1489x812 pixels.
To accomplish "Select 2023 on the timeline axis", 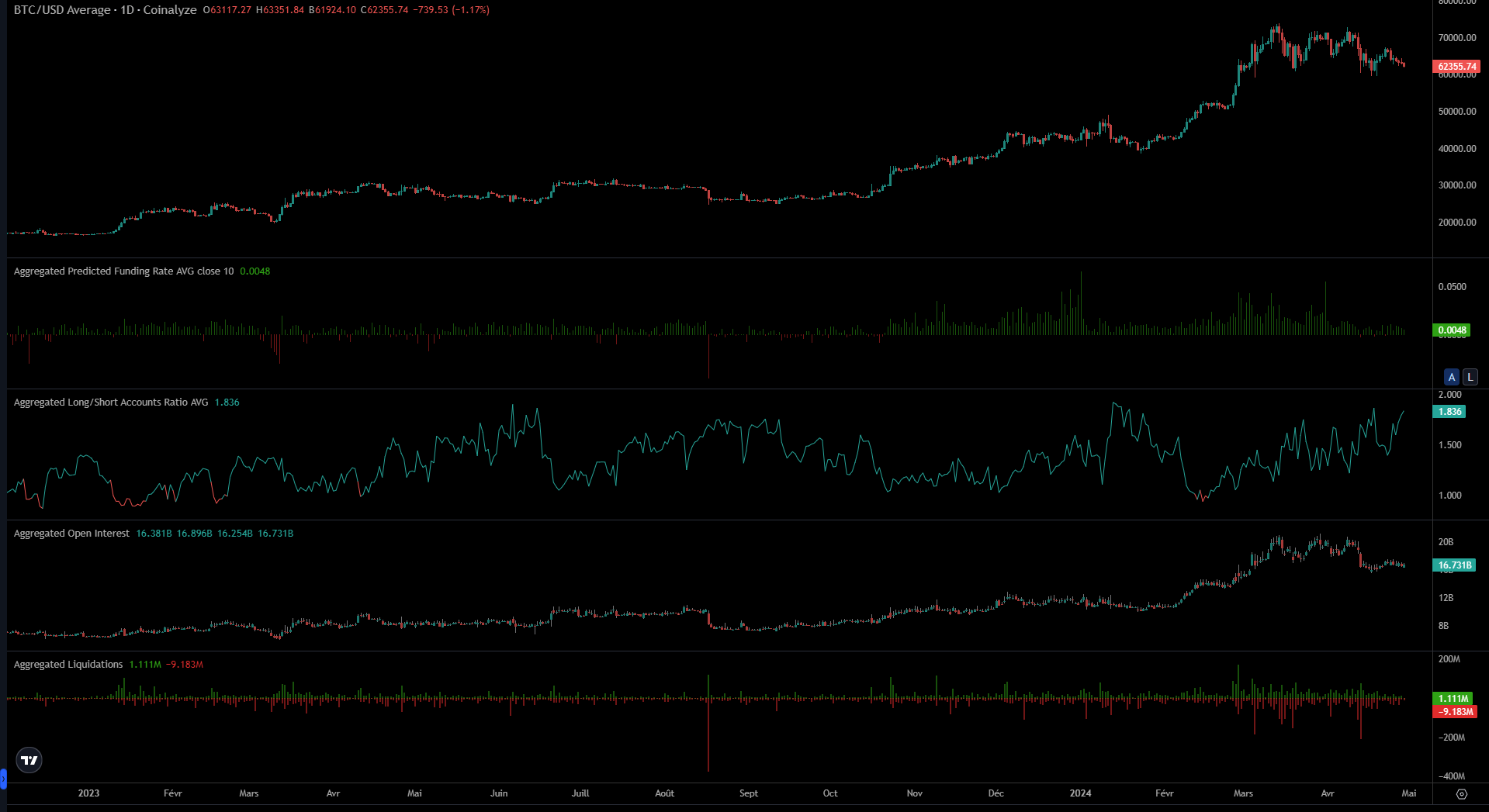I will tap(89, 793).
